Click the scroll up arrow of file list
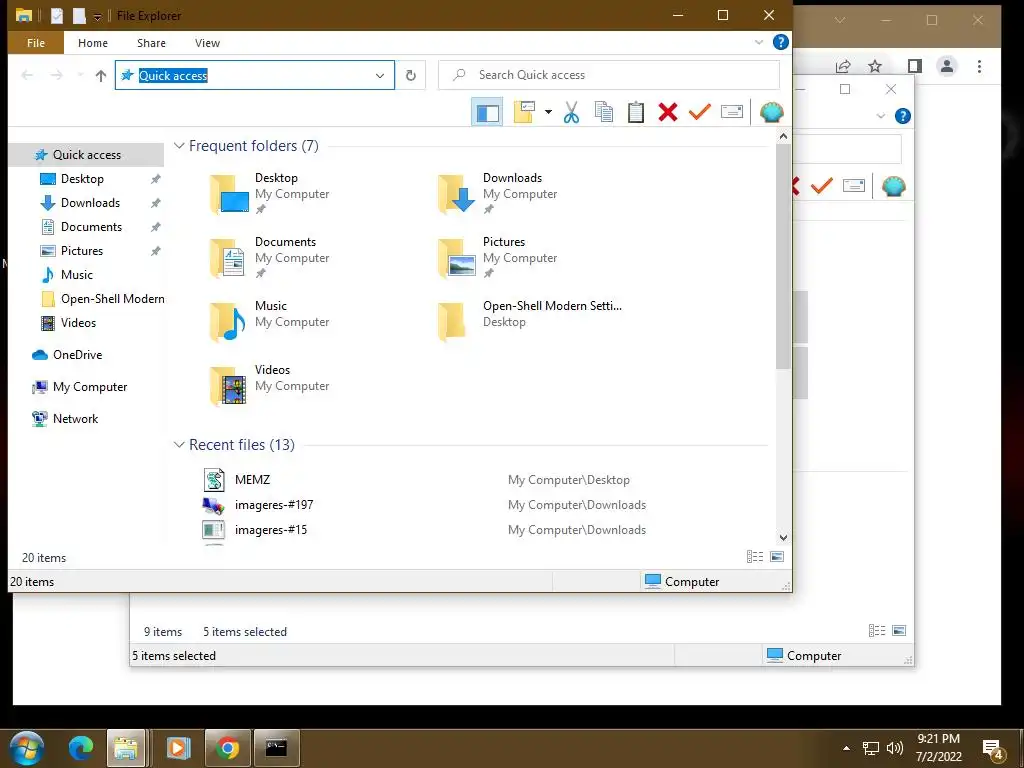The width and height of the screenshot is (1024, 768). (783, 136)
